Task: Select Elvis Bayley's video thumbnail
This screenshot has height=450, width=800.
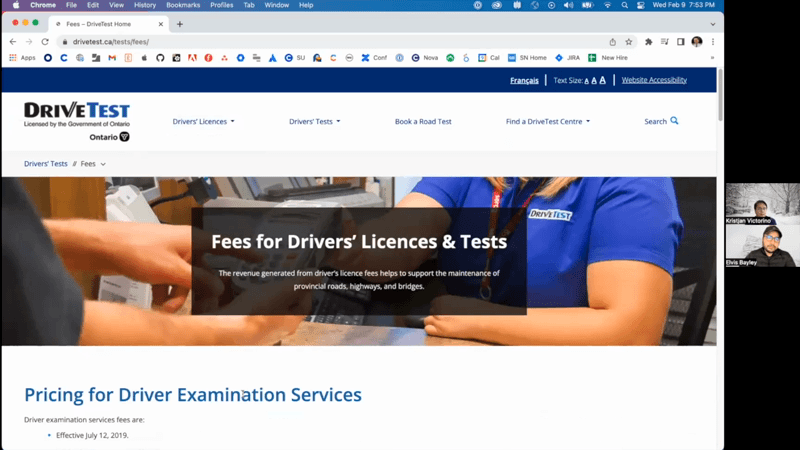Action: coord(763,245)
